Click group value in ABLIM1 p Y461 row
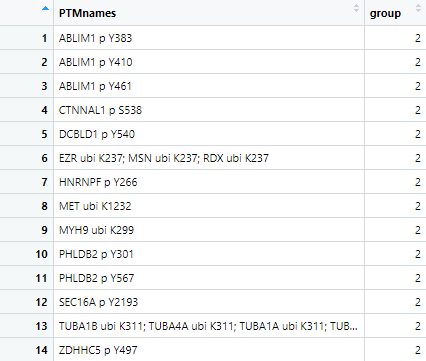Viewport: 426px width, 361px height. coord(418,86)
